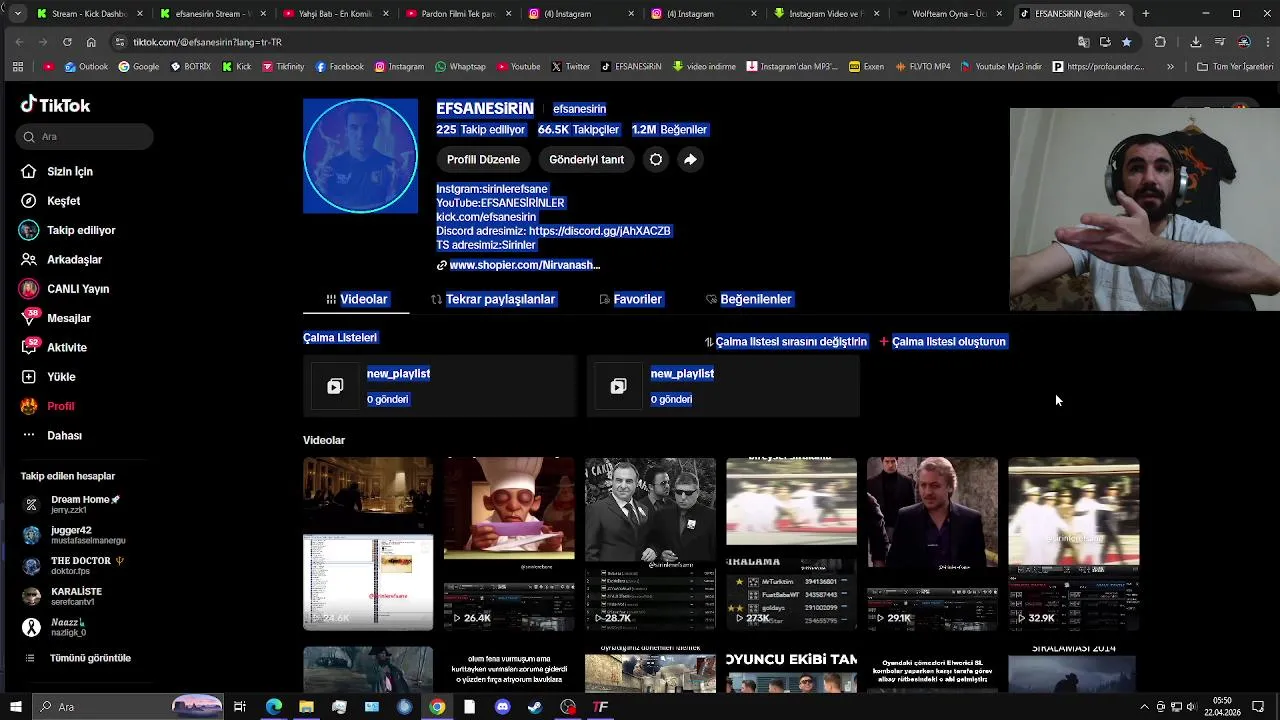
Task: Open the first new_playlist card
Action: (439, 386)
